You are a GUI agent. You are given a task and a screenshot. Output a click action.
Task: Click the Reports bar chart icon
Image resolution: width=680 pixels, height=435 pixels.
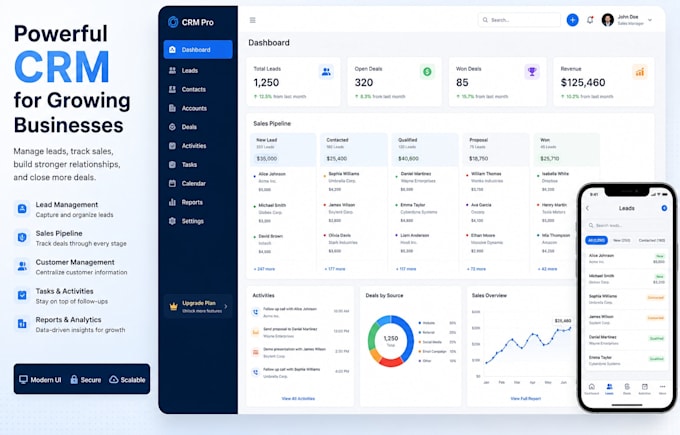coord(172,202)
